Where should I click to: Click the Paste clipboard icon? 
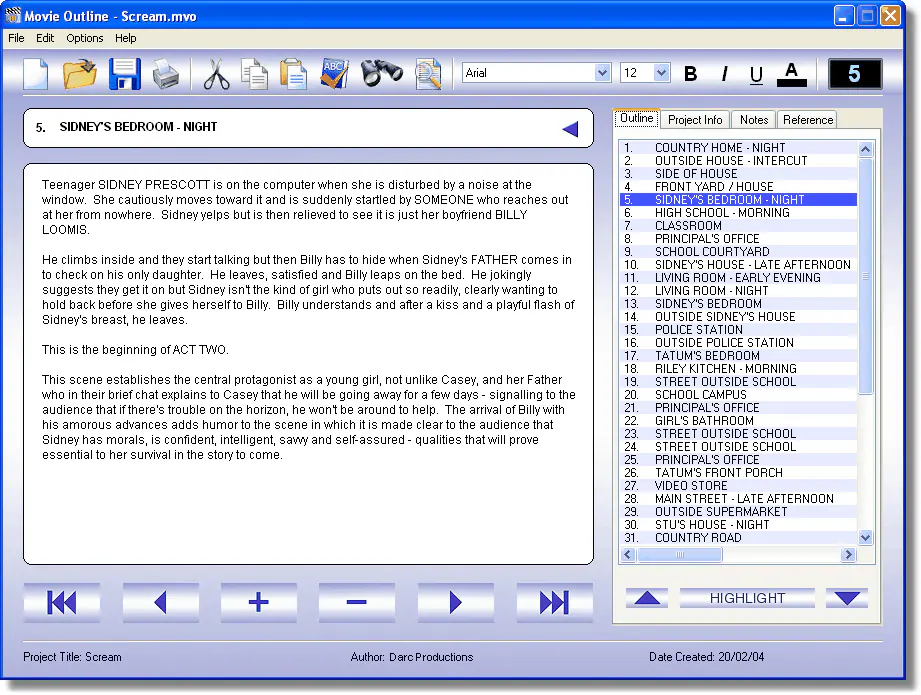293,75
